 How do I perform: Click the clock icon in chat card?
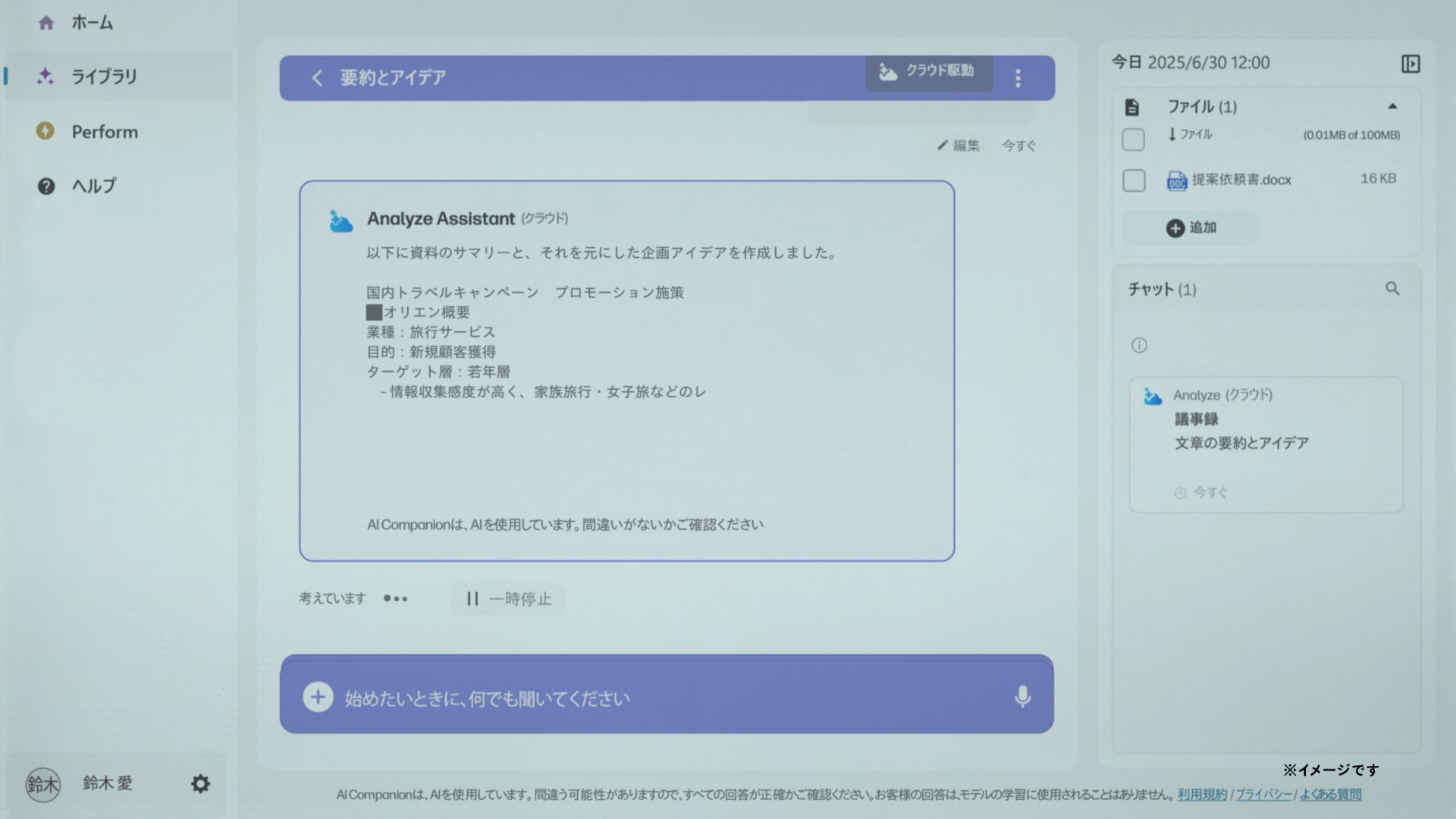pos(1180,493)
